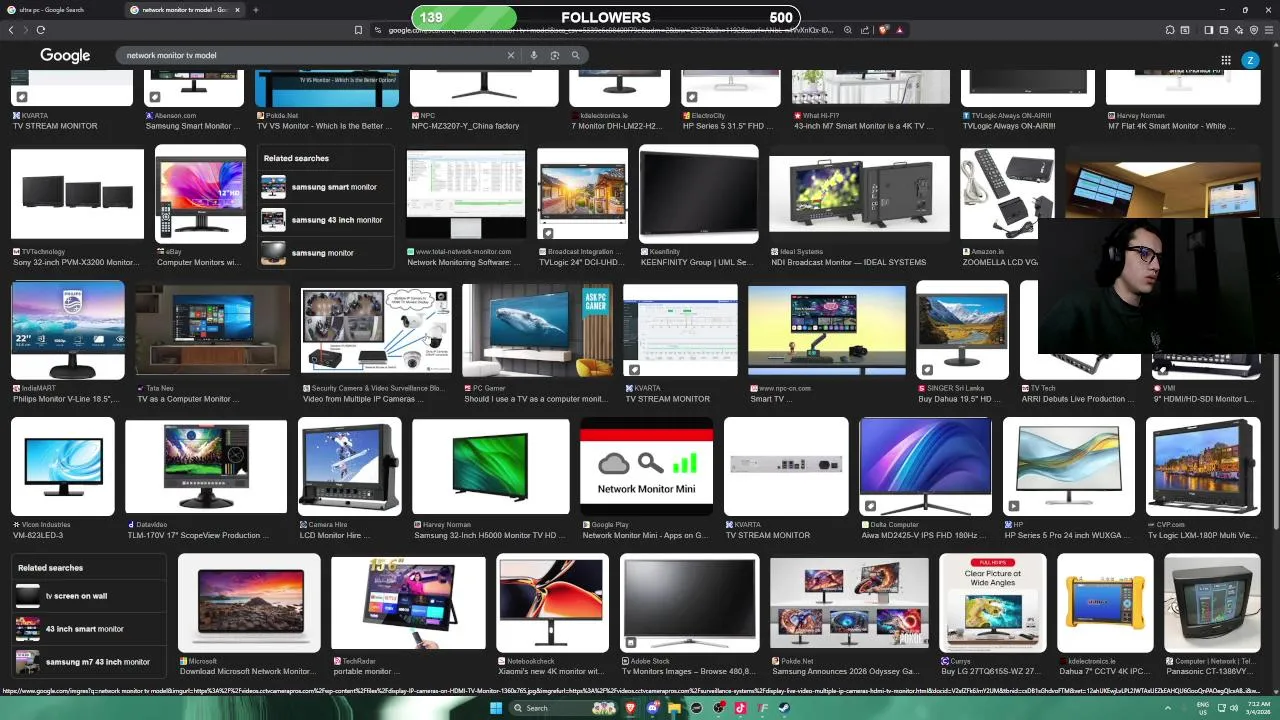The height and width of the screenshot is (720, 1280).
Task: Open total-network-monitor.com software image
Action: coord(466,195)
